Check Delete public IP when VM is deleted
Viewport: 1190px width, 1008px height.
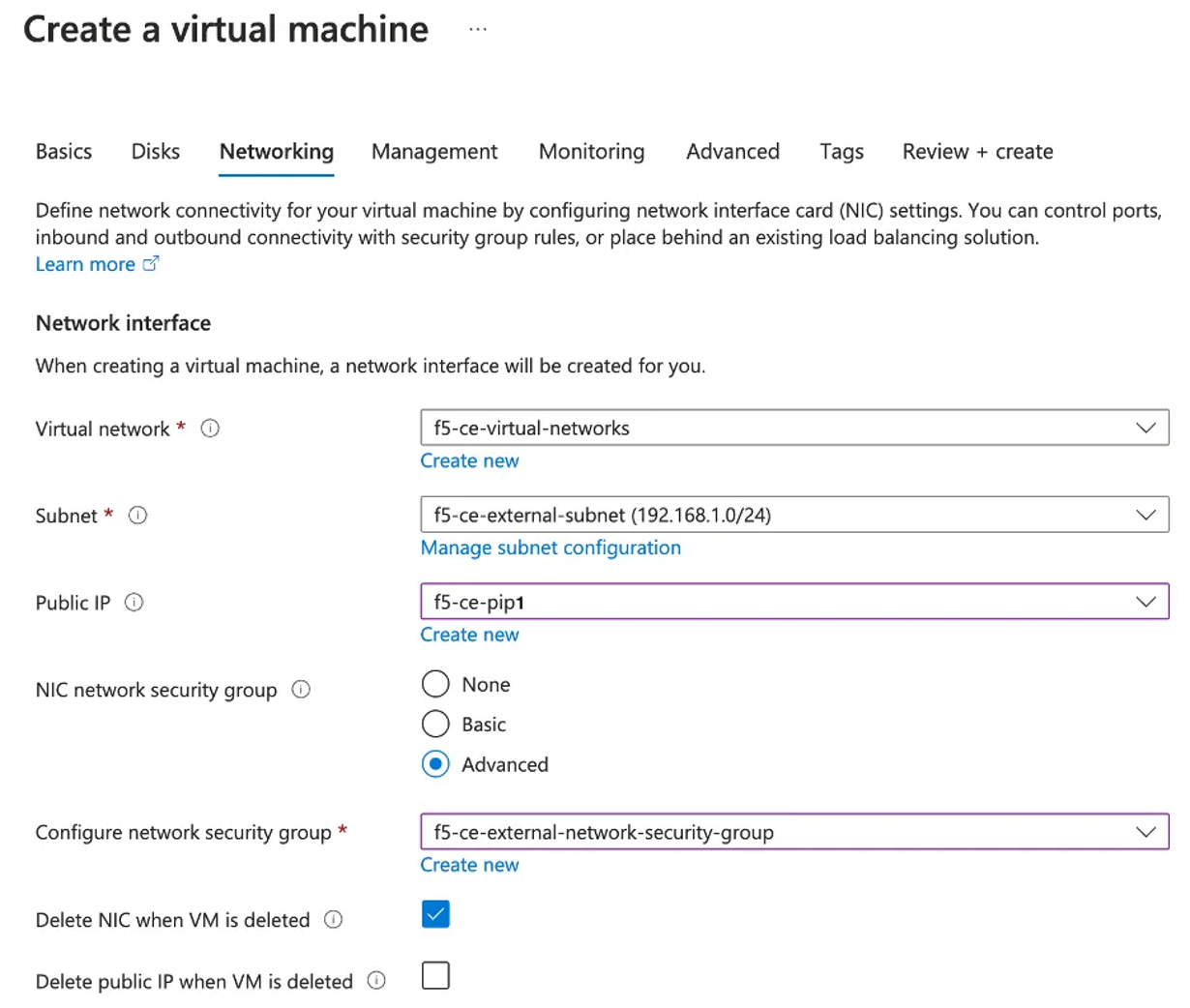tap(435, 975)
